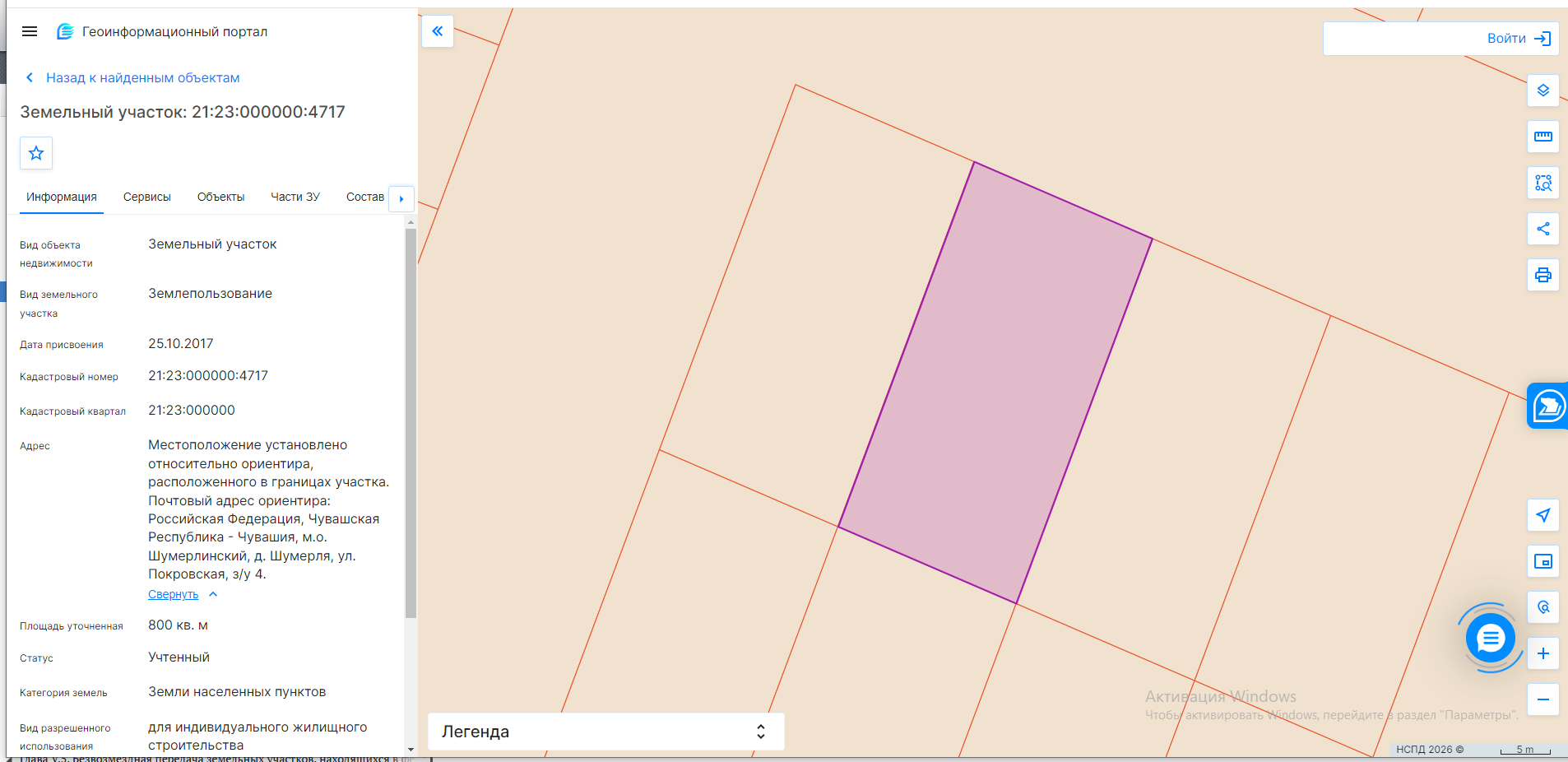Toggle the overview mini-map button
The image size is (1568, 762).
[x=1543, y=561]
